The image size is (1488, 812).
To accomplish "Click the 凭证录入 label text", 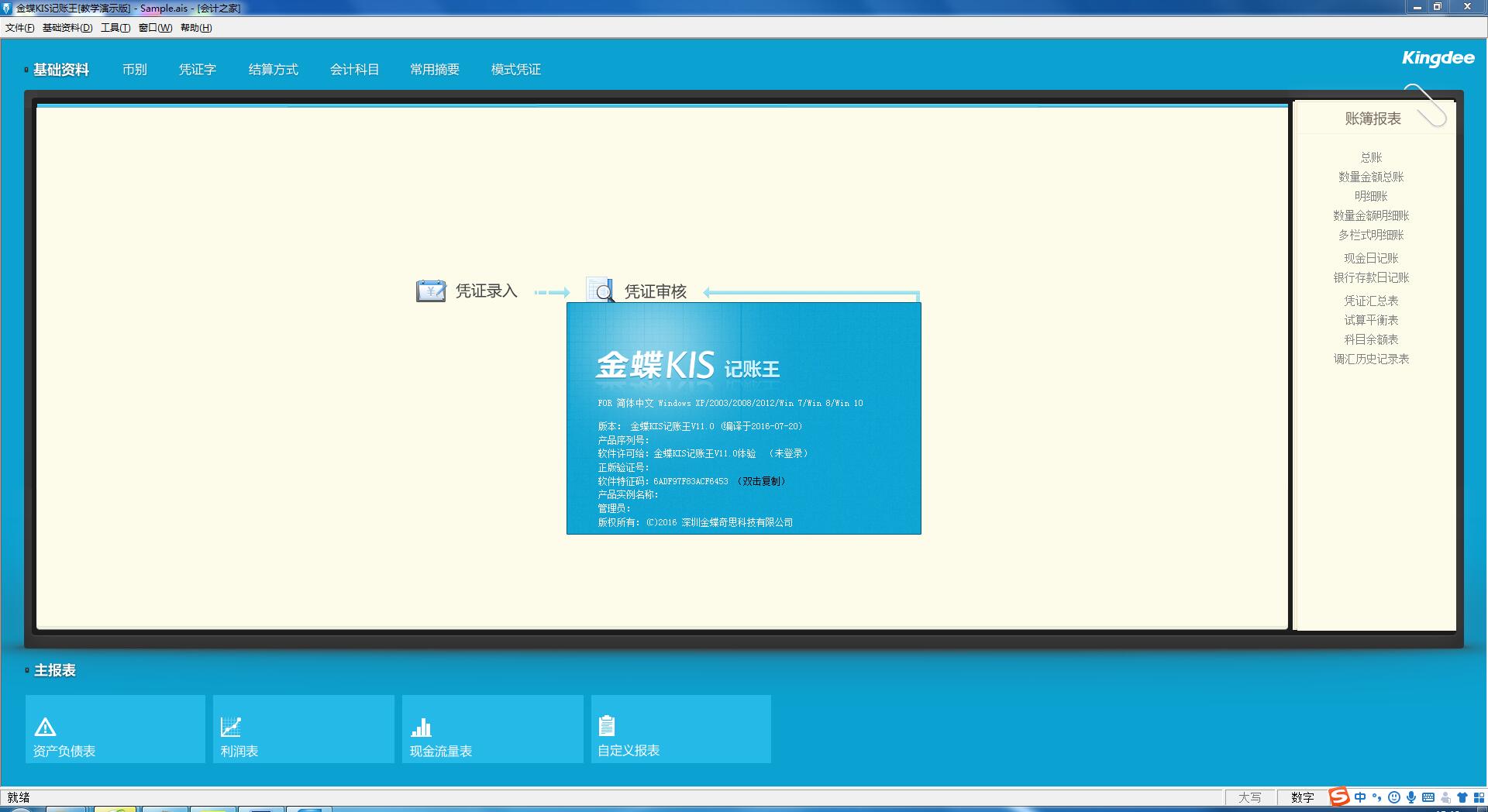I will click(x=486, y=291).
